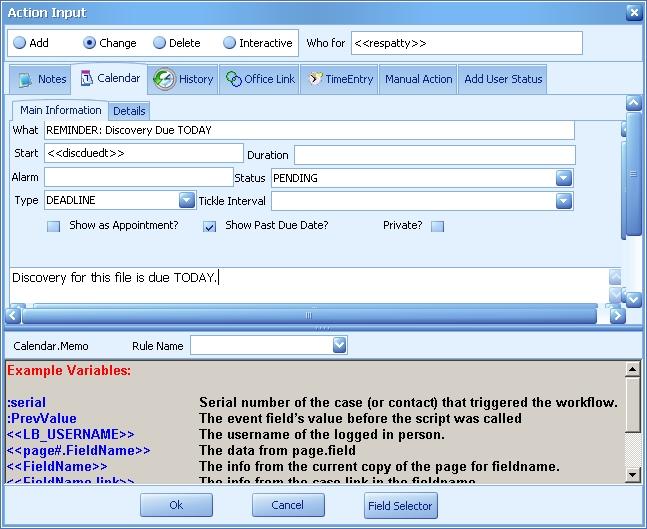Click the Status PENDING combo box
Image resolution: width=647 pixels, height=529 pixels.
point(422,178)
